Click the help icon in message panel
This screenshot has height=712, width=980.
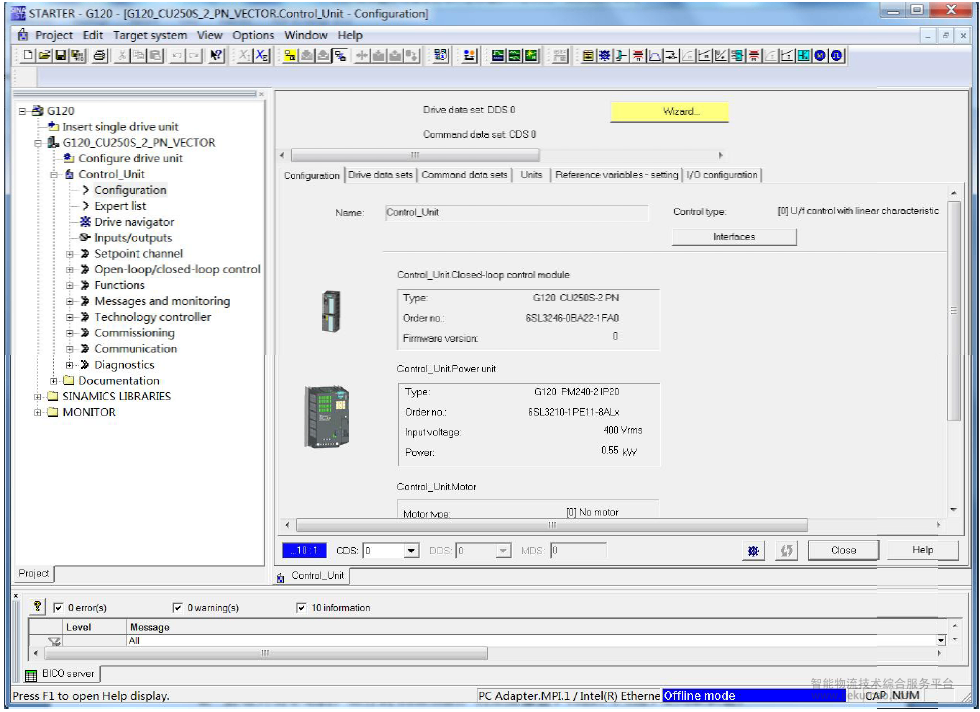(37, 607)
